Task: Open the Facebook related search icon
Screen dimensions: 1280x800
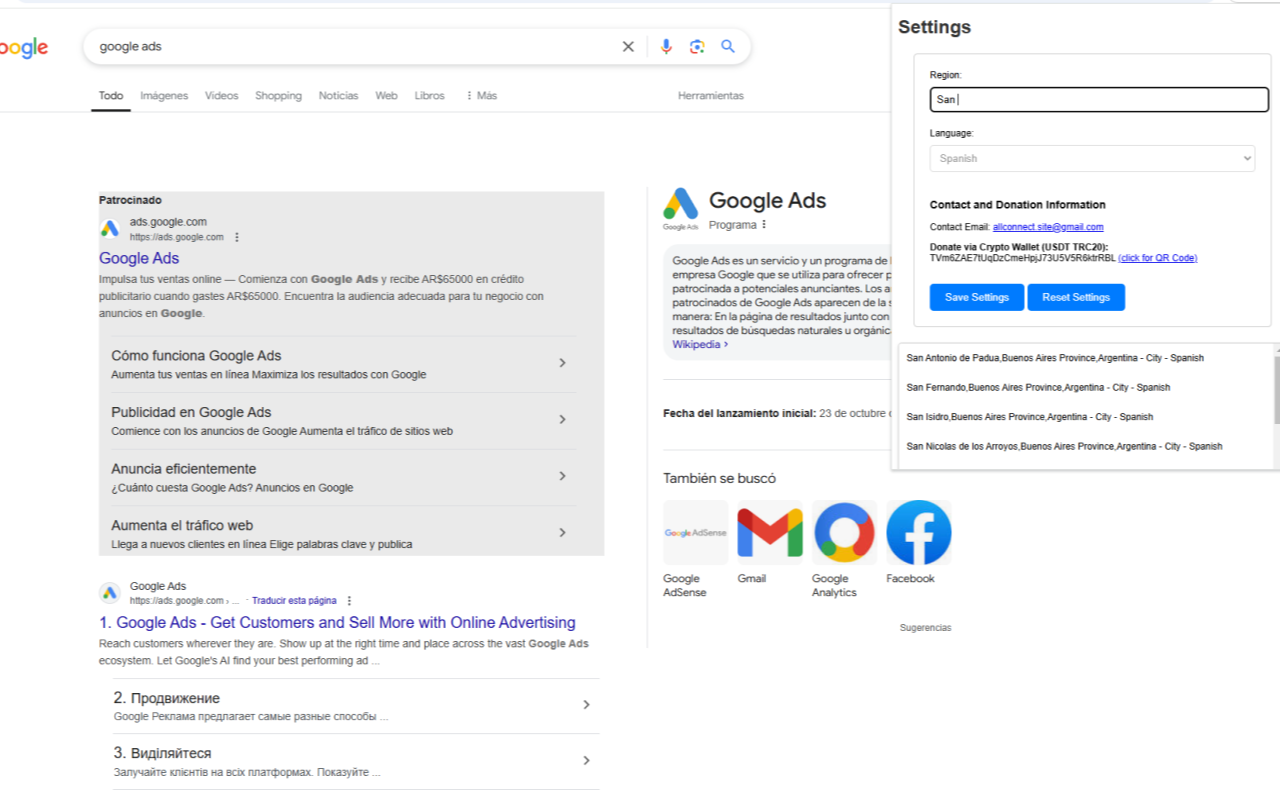Action: (x=918, y=531)
